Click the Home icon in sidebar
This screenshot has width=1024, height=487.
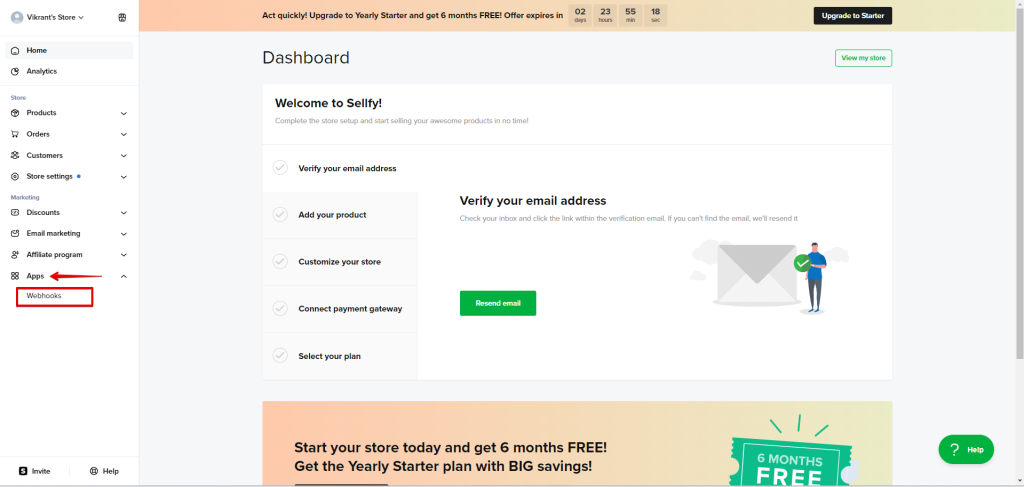click(x=15, y=50)
